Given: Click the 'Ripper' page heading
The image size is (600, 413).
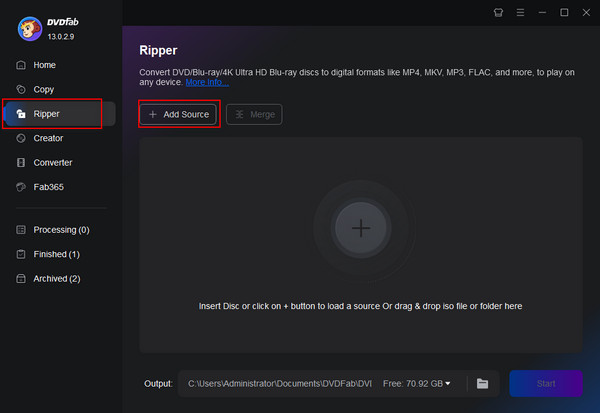Looking at the screenshot, I should click(x=158, y=50).
